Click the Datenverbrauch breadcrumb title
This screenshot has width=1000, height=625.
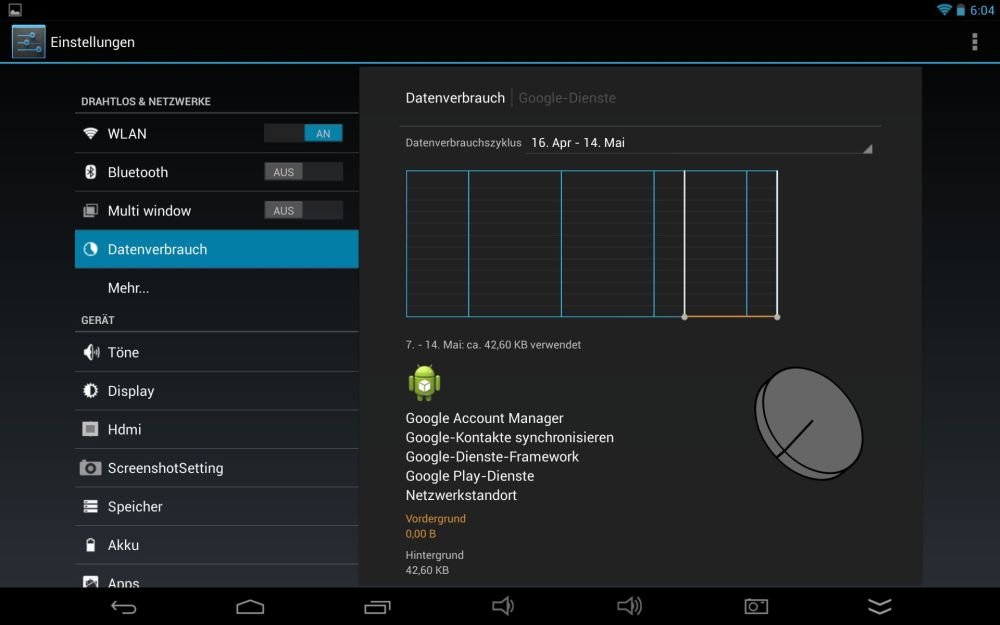point(455,98)
